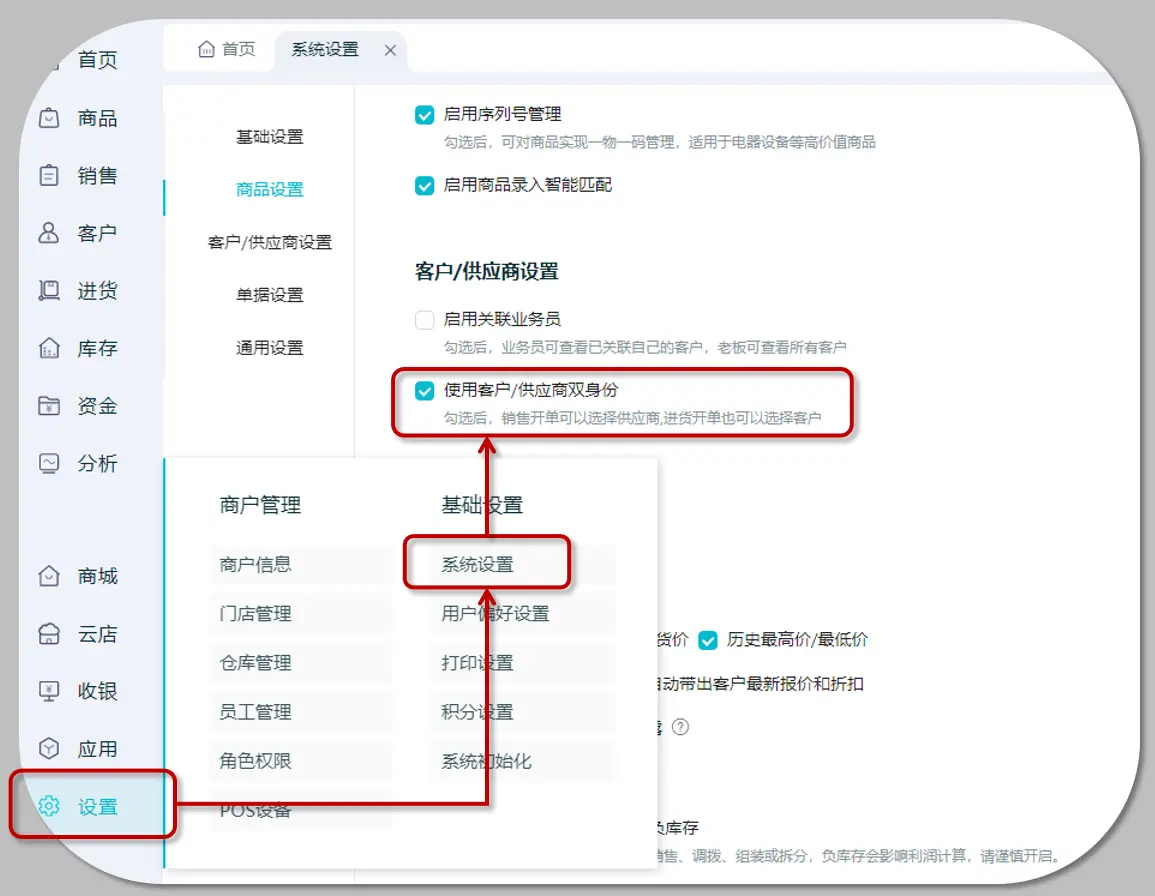Go to 通用设置 section
Screen dimensions: 1155x896
270,348
